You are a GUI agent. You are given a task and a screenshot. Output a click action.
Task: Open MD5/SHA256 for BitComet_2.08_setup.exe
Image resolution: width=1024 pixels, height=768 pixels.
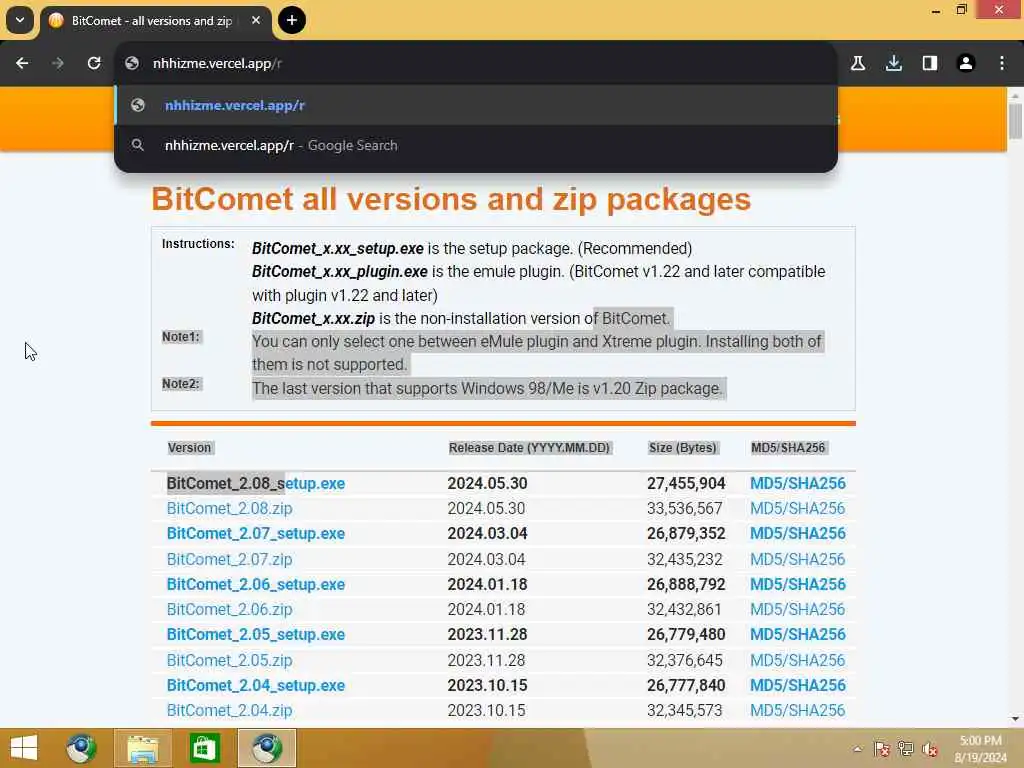tap(797, 483)
